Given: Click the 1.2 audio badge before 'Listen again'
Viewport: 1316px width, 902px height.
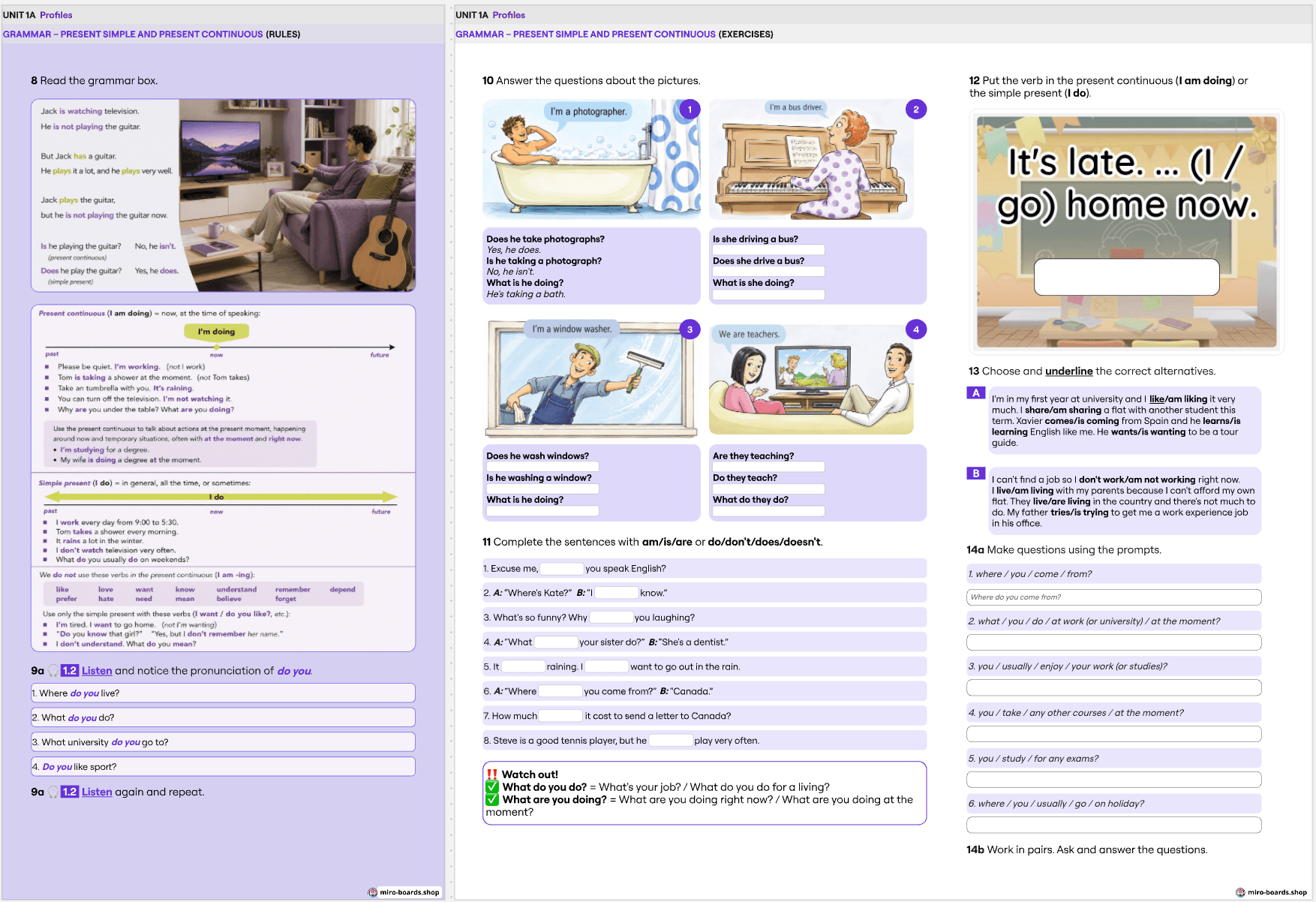Looking at the screenshot, I should [x=70, y=792].
